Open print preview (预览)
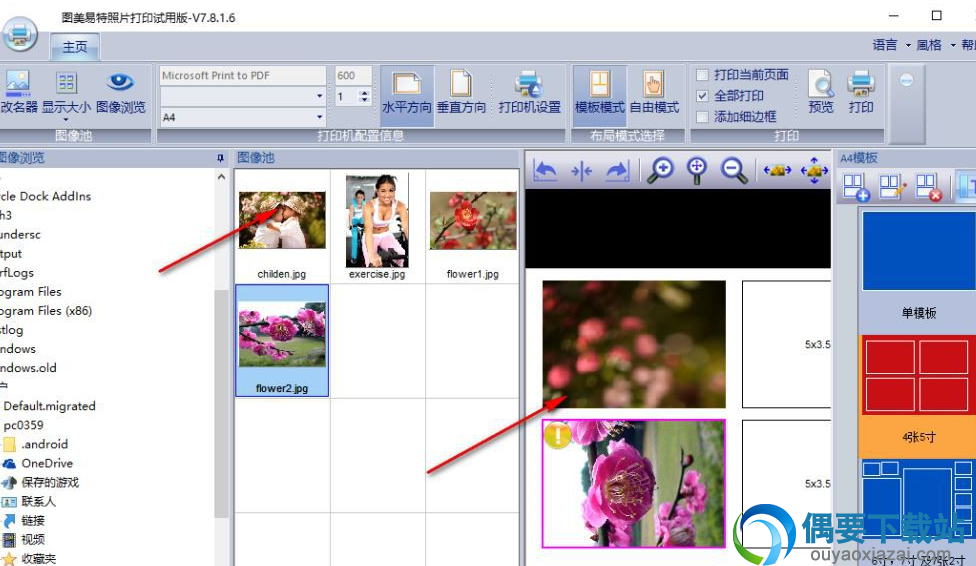Screen dimensions: 976x566 pyautogui.click(x=820, y=92)
